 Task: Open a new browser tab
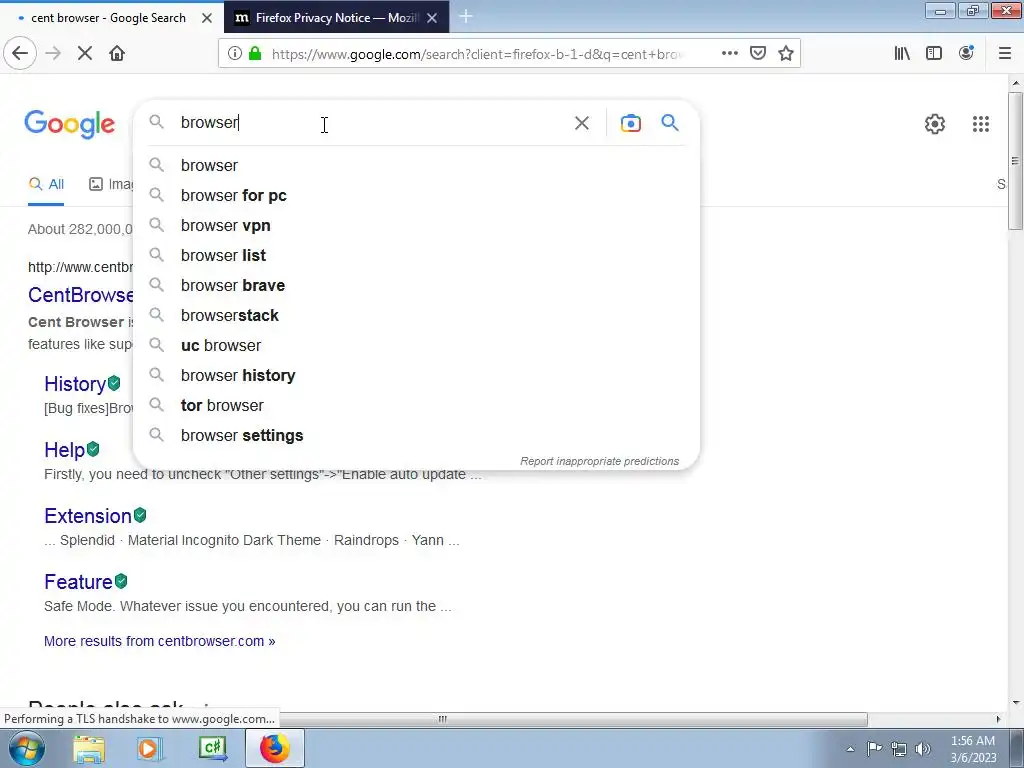pyautogui.click(x=466, y=16)
